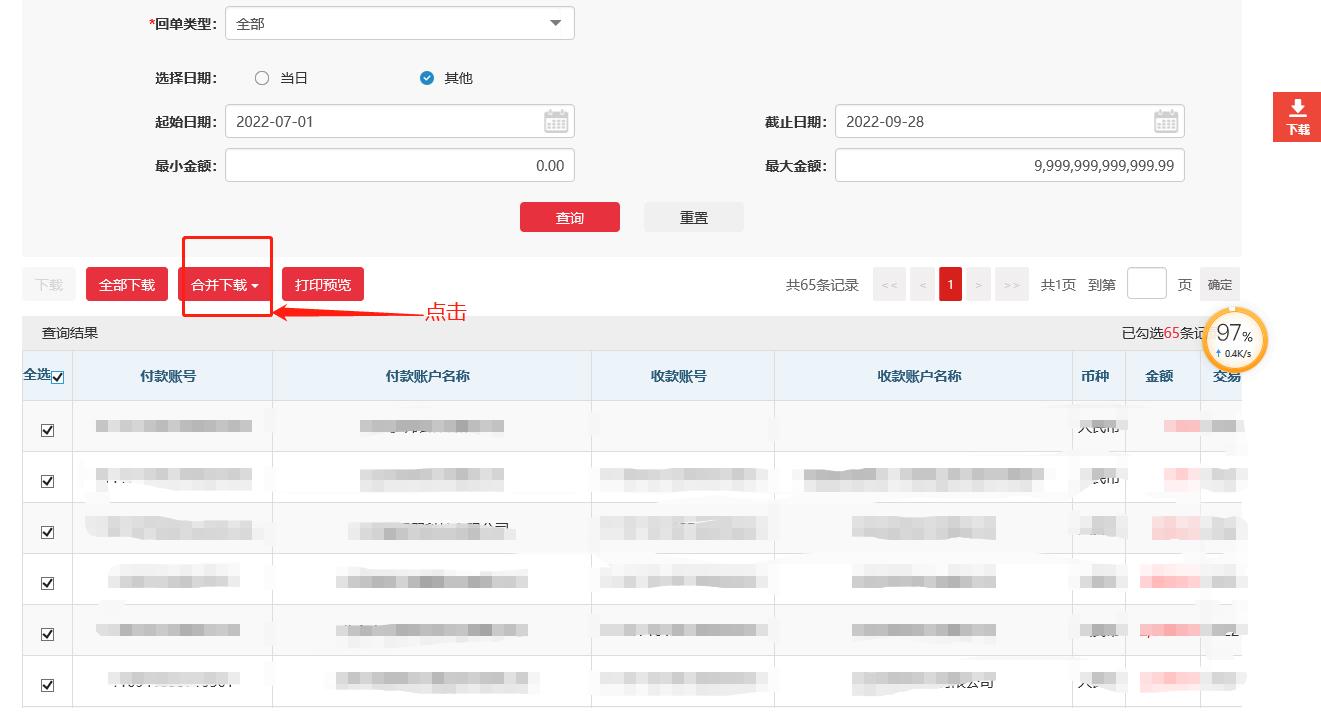Expand the 合并下载 merge download dropdown
Screen dimensions: 1321x712
(225, 284)
